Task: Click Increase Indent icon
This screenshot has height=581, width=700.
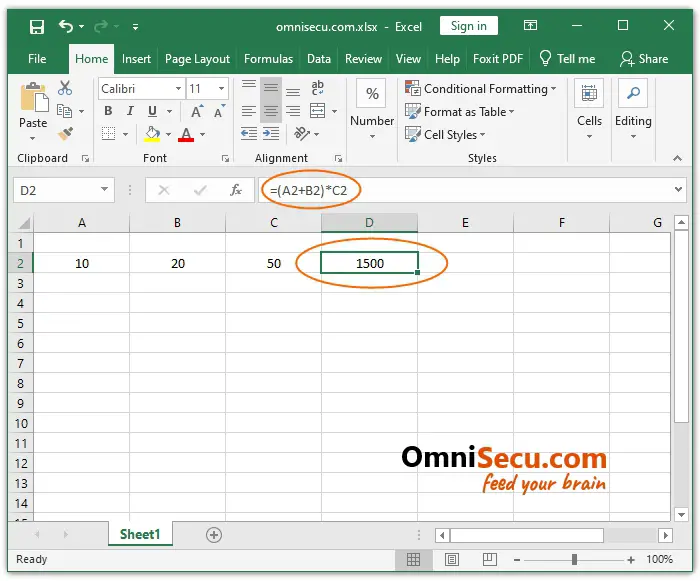Action: coord(271,134)
